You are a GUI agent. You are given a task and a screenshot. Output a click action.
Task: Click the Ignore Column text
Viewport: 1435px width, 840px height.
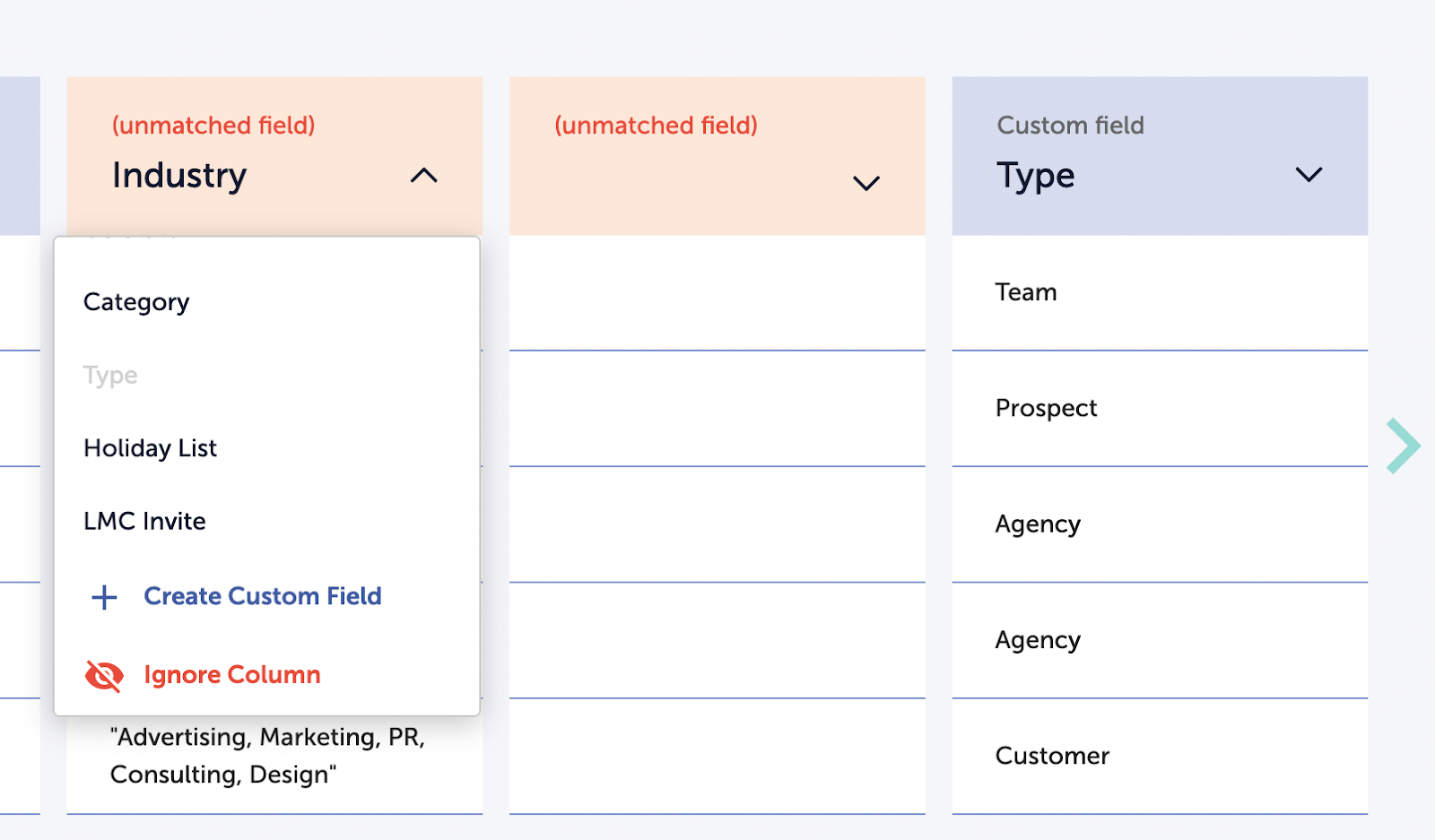point(232,674)
